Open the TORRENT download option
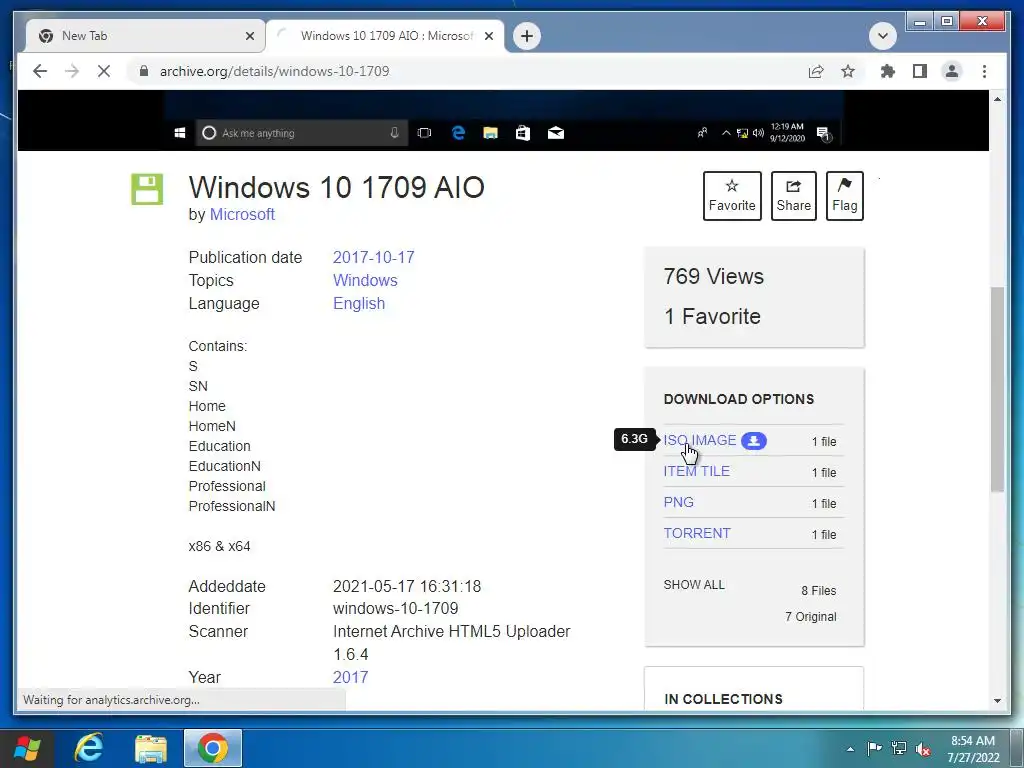 click(x=697, y=533)
